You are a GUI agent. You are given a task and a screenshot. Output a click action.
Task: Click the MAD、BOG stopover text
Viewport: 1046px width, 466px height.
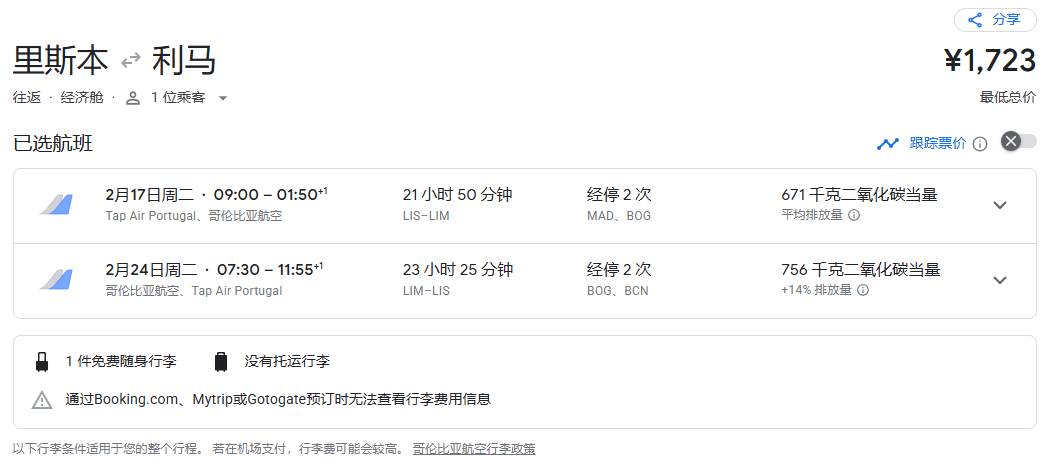[618, 216]
